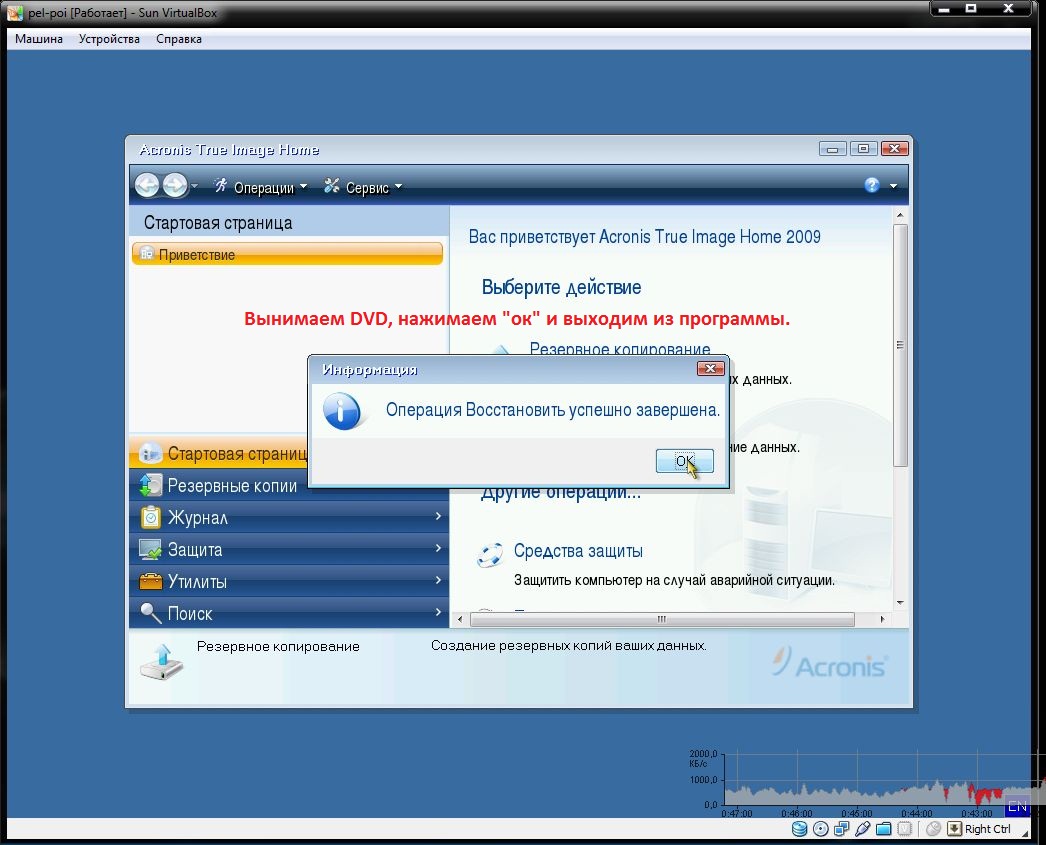Open the Средства защиты link
This screenshot has height=845, width=1046.
pos(577,551)
